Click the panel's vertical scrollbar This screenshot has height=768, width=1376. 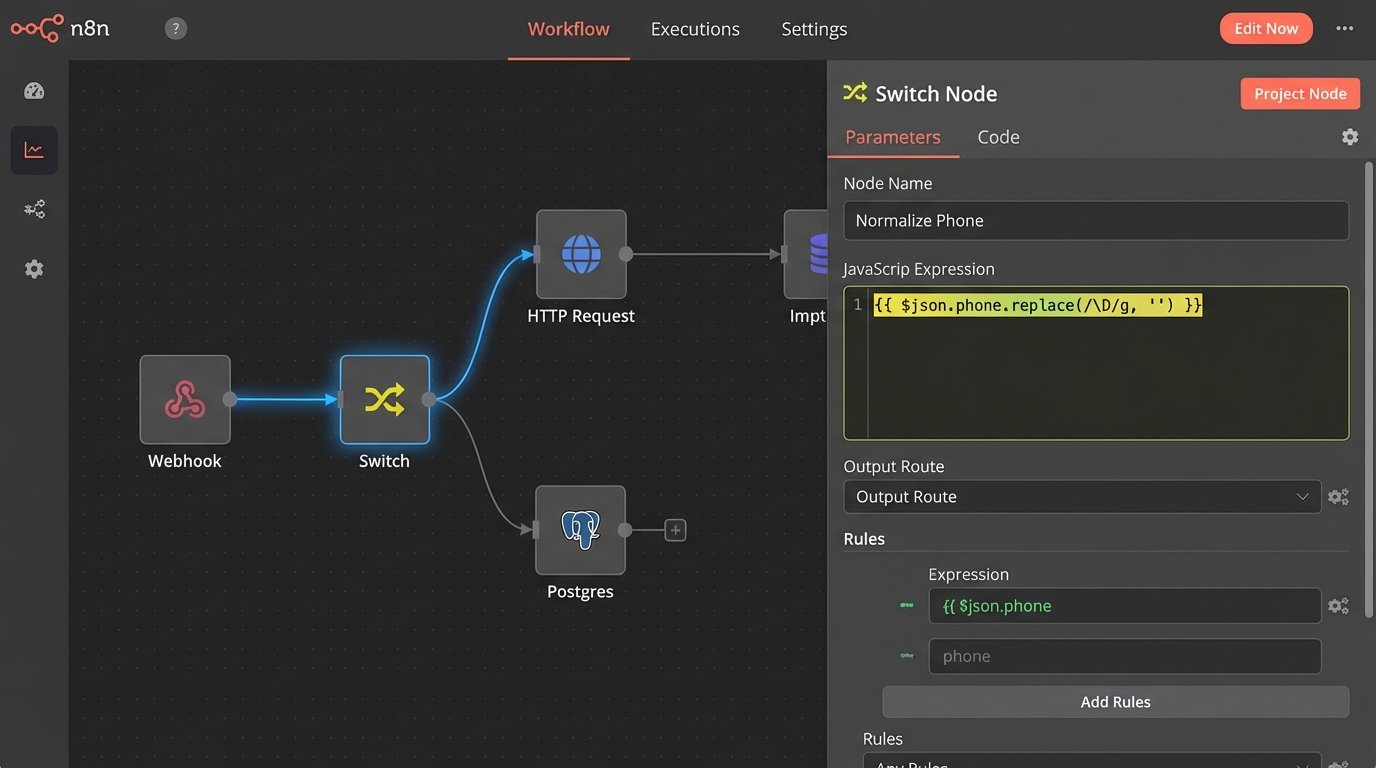click(1368, 390)
